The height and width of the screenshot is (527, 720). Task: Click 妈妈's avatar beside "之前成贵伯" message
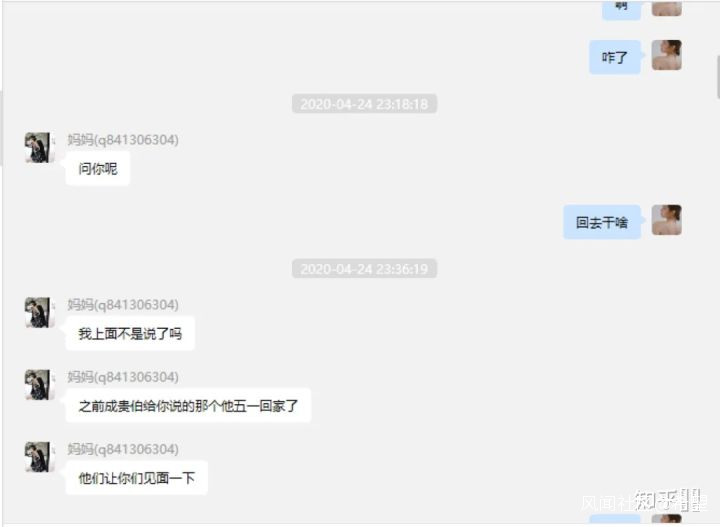(39, 385)
